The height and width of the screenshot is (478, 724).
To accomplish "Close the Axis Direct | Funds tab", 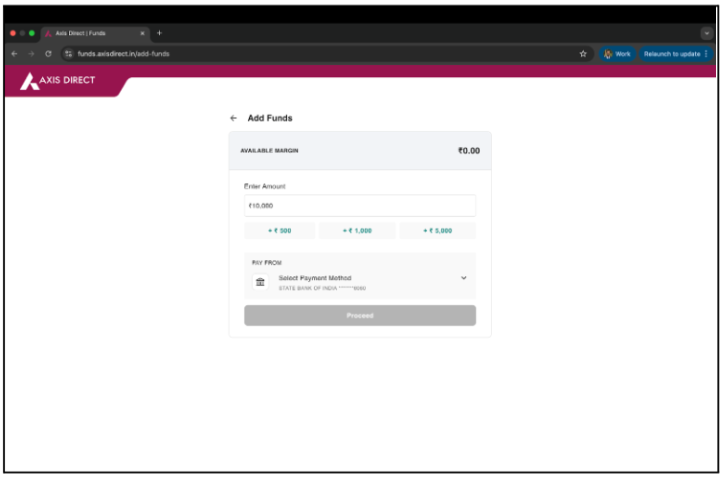I will (x=142, y=33).
